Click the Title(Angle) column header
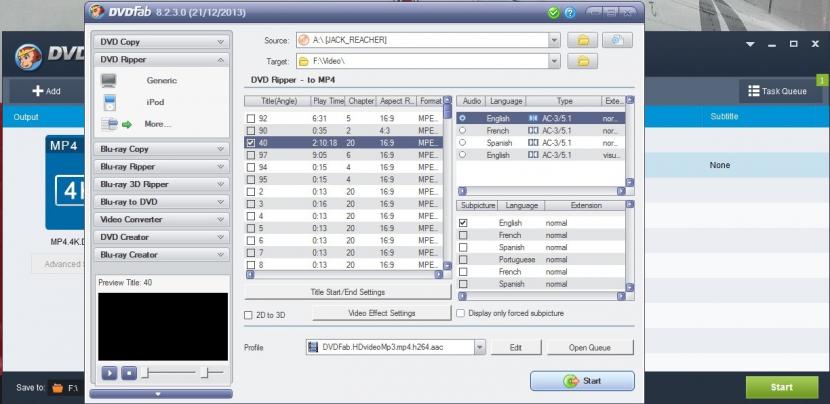 (x=278, y=101)
